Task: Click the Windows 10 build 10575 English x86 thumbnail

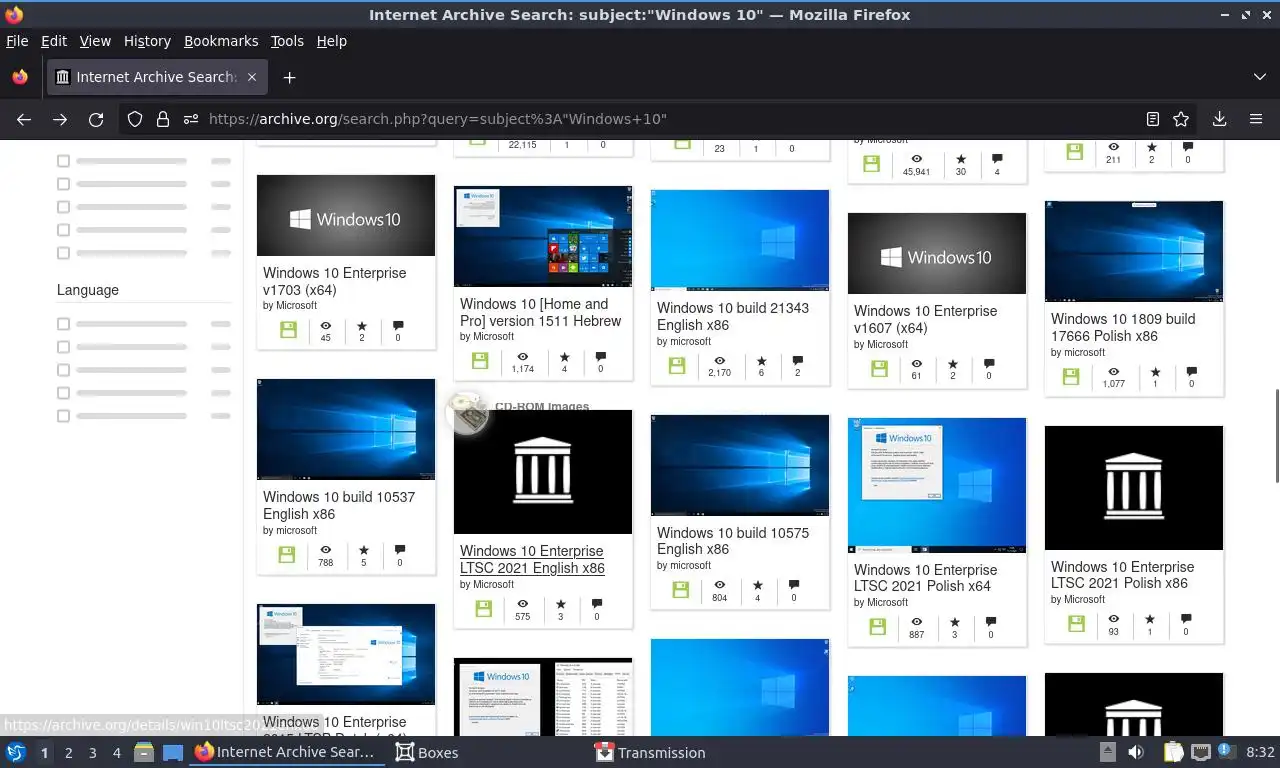Action: coord(740,465)
